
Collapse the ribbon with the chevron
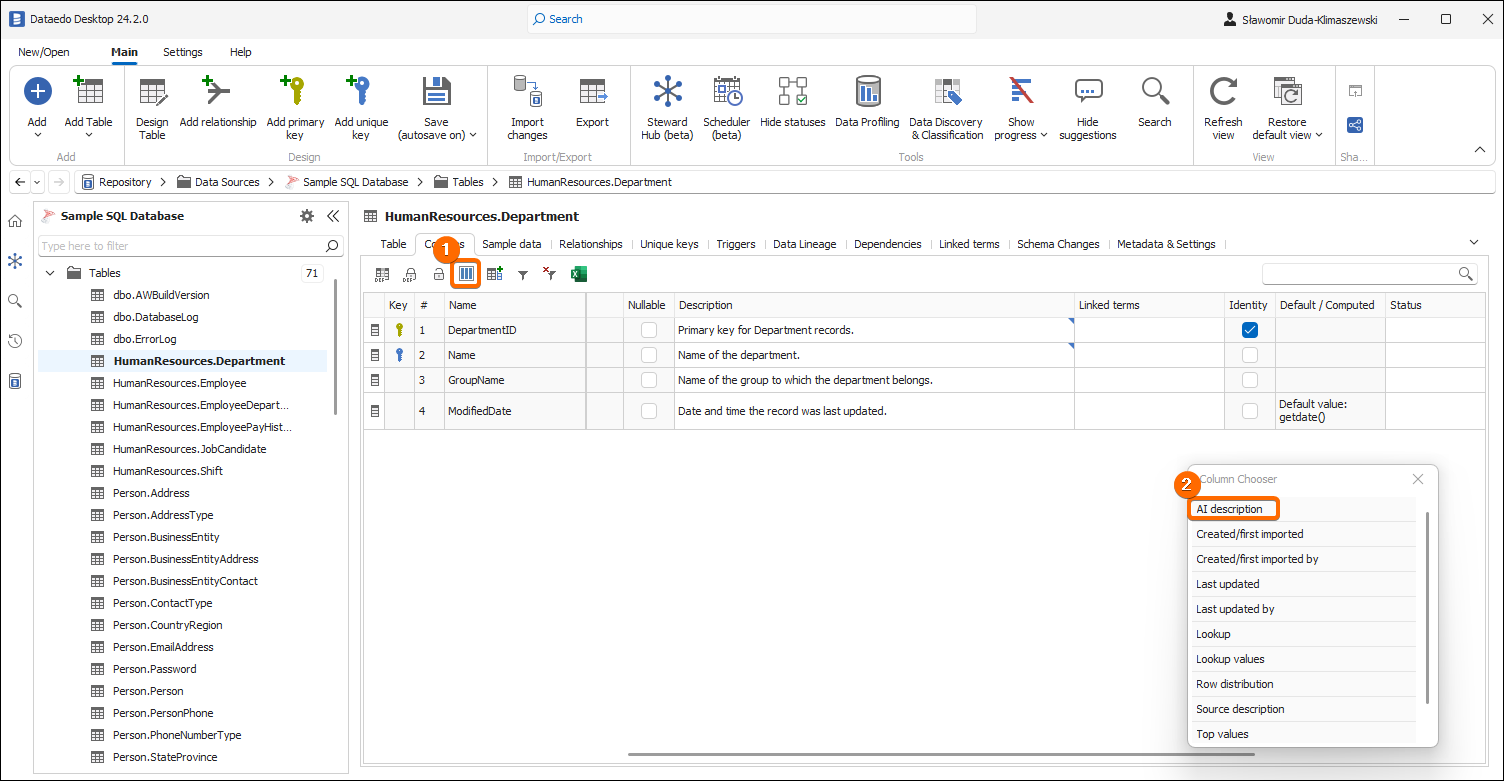(x=1479, y=150)
